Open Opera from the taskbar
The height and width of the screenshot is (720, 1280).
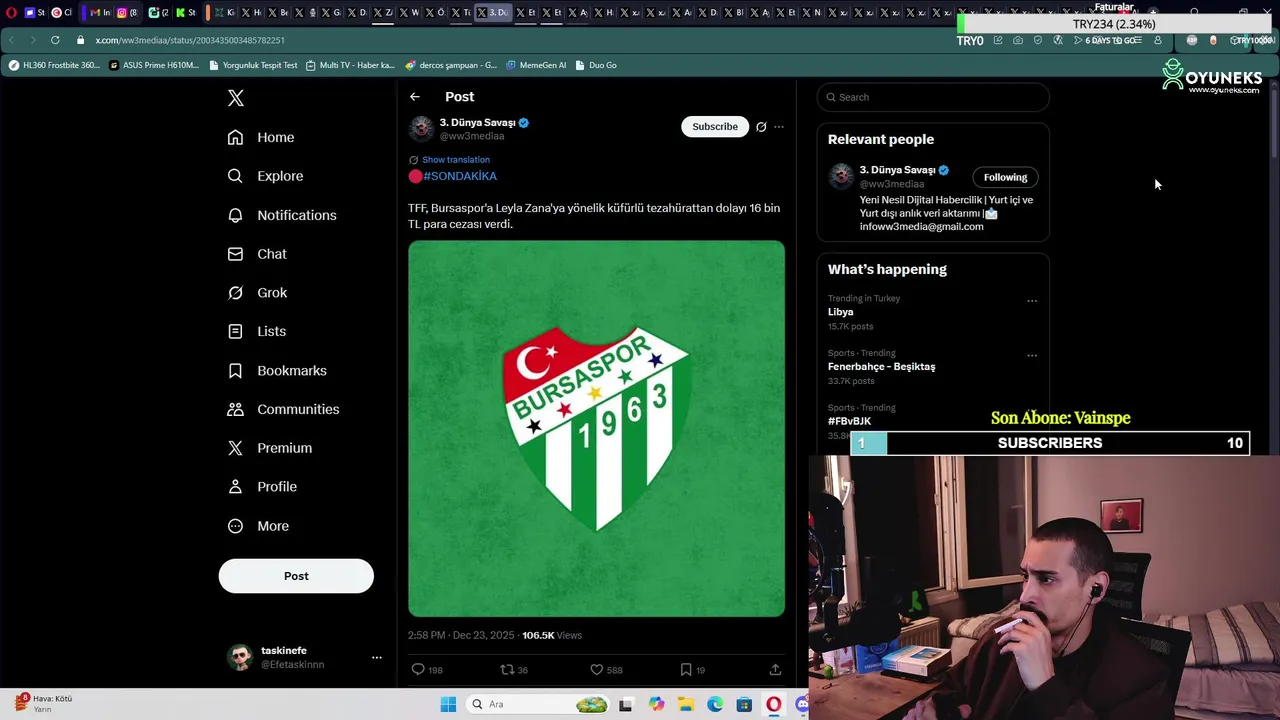pos(773,705)
